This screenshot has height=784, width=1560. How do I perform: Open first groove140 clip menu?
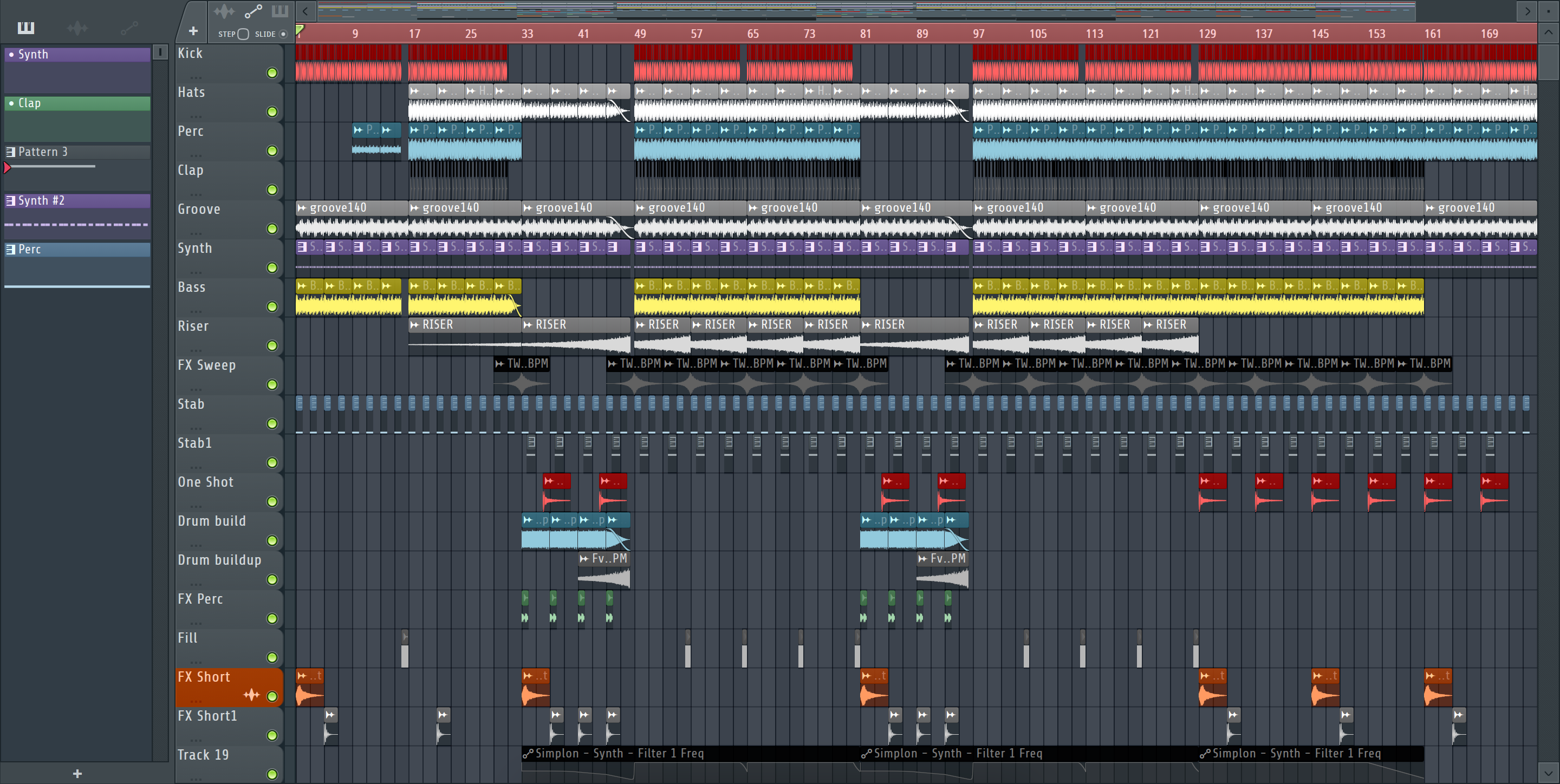[x=302, y=208]
